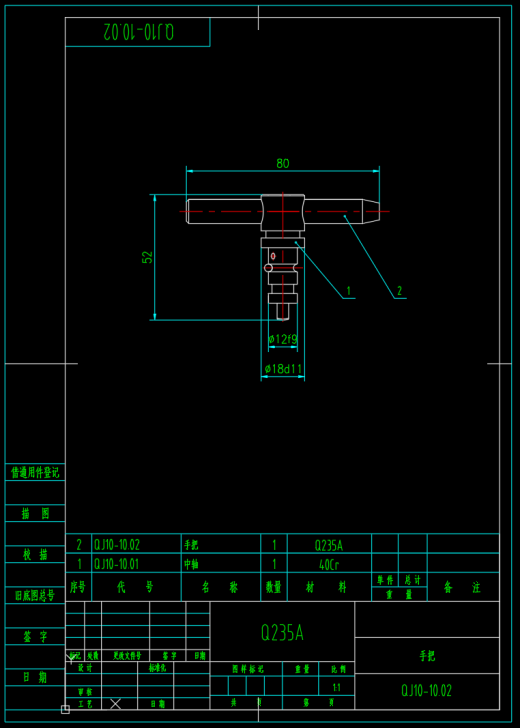
Task: Click the 设计 label in title block
Action: [85, 668]
